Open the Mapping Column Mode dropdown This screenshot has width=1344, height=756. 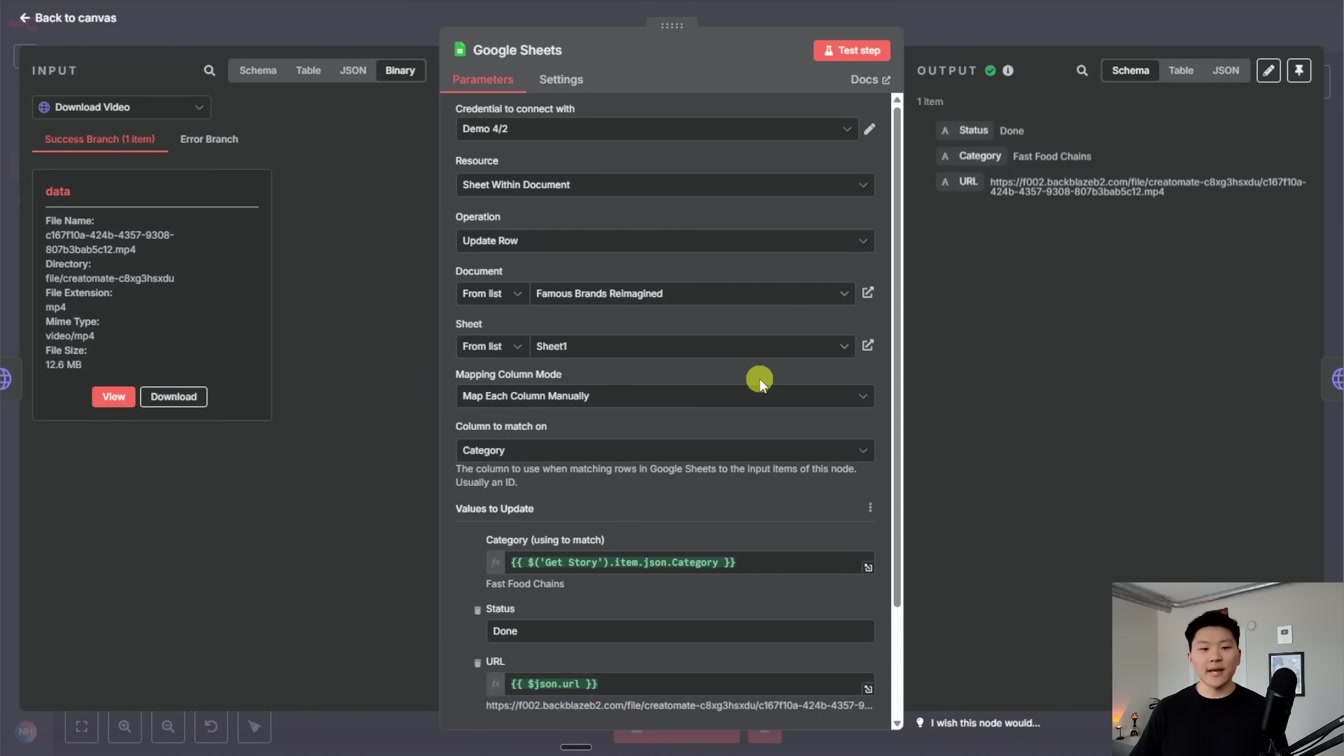[x=665, y=396]
